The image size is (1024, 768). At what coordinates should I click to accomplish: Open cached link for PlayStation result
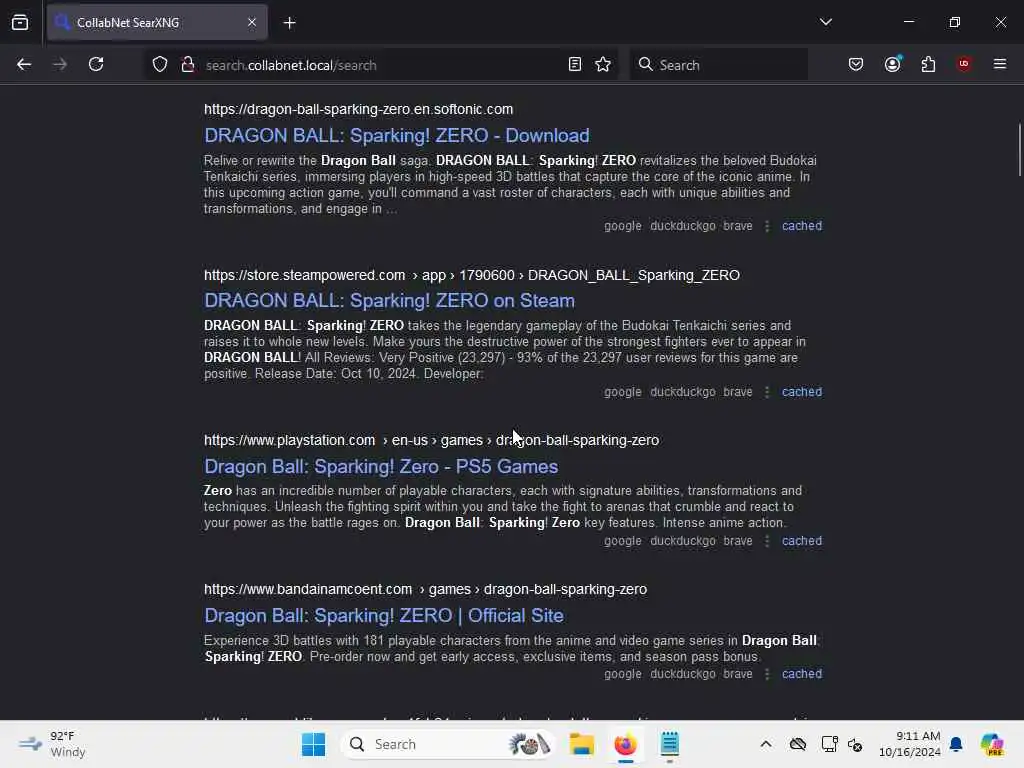(801, 541)
